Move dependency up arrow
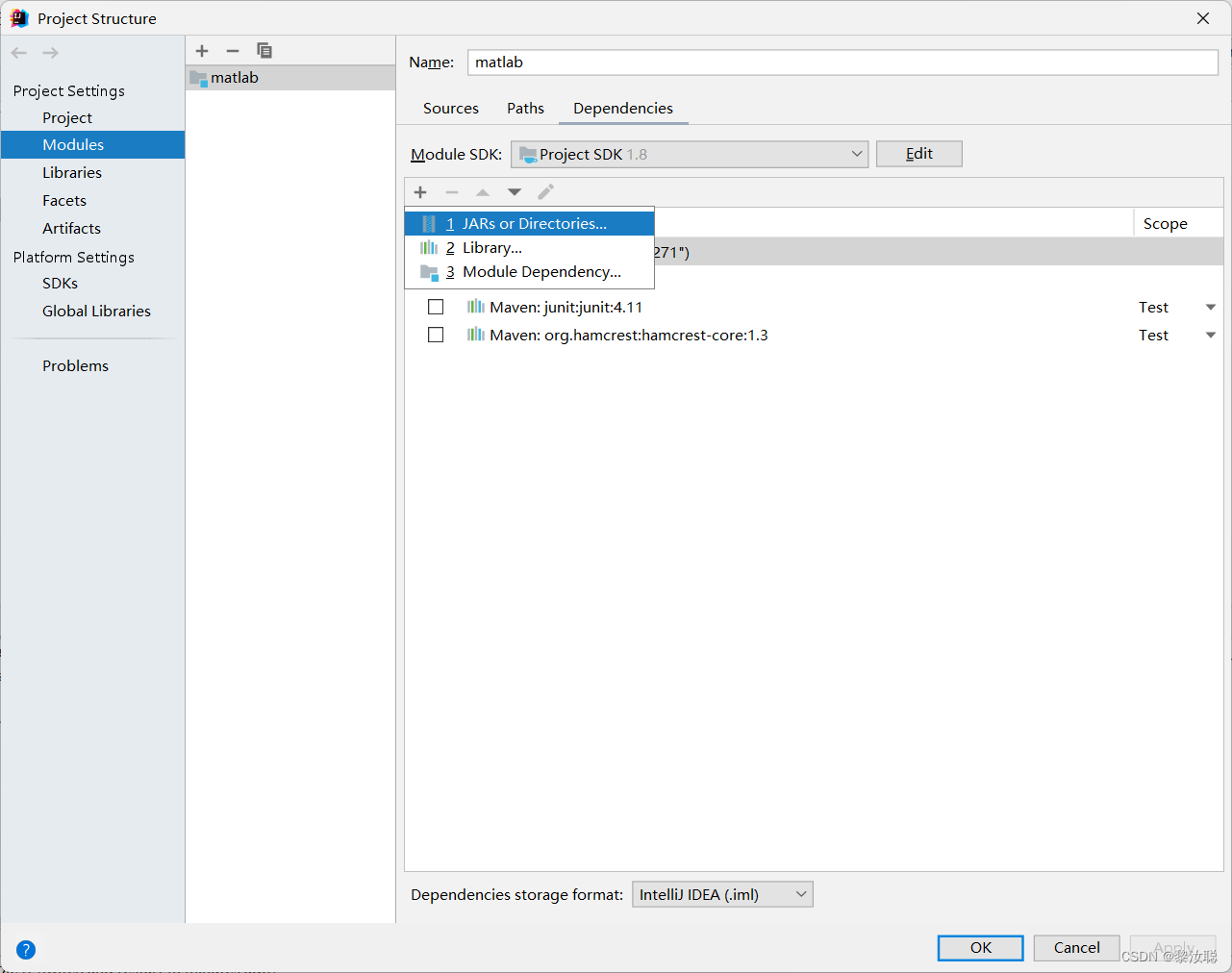This screenshot has width=1232, height=973. coord(483,192)
